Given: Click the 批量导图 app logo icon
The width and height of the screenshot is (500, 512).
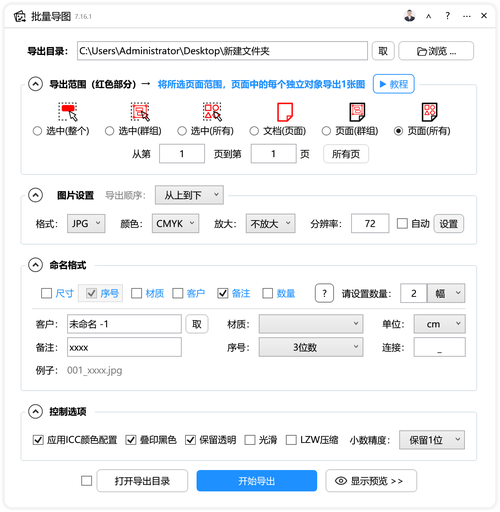Looking at the screenshot, I should coord(20,16).
